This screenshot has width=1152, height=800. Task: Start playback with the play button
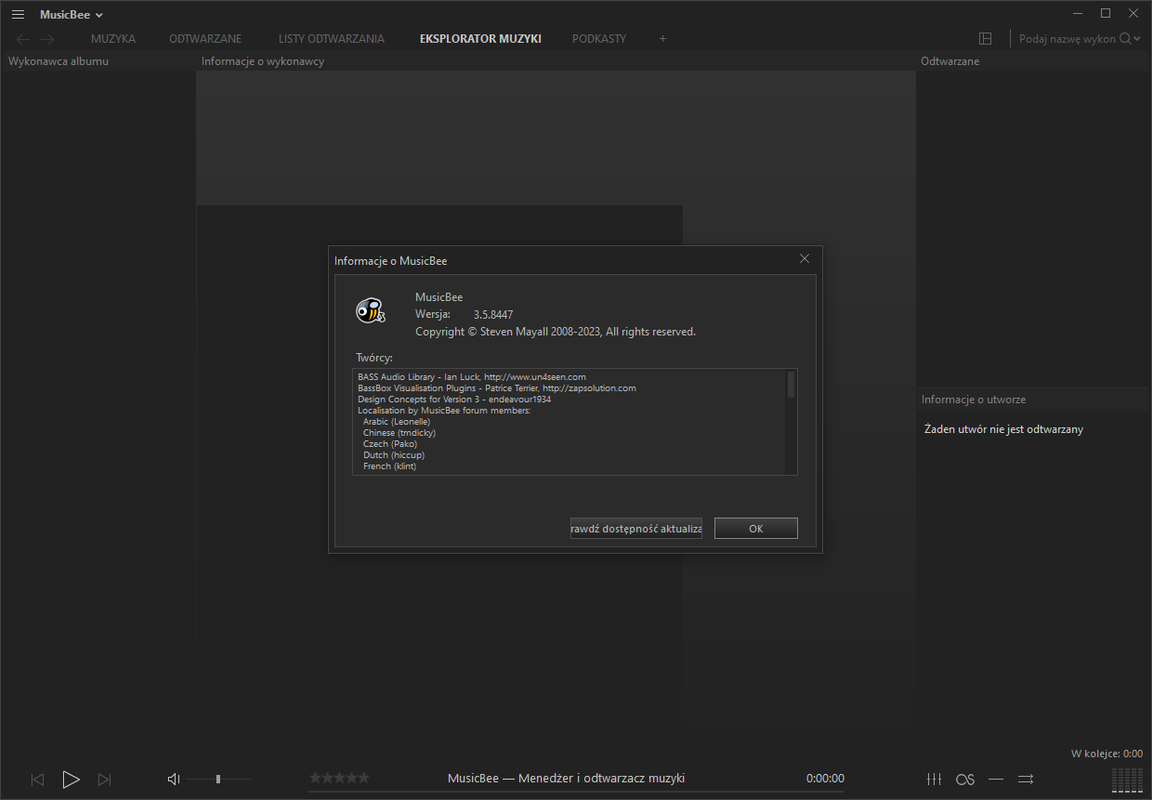[71, 779]
